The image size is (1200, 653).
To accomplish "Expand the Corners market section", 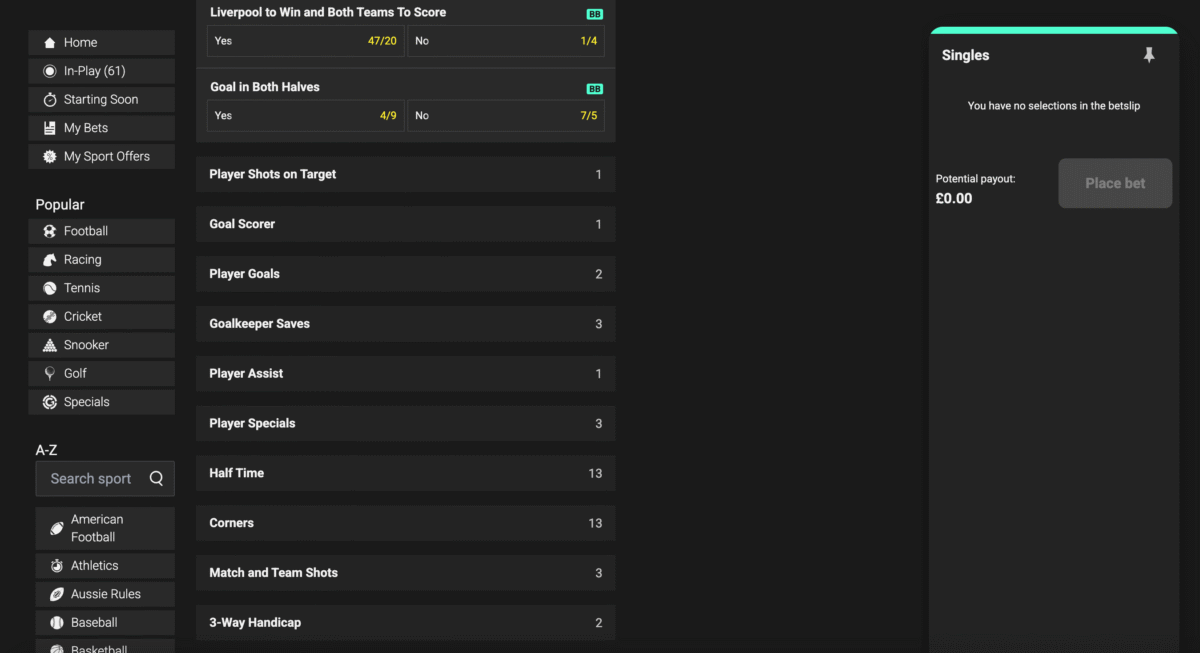I will pyautogui.click(x=405, y=523).
